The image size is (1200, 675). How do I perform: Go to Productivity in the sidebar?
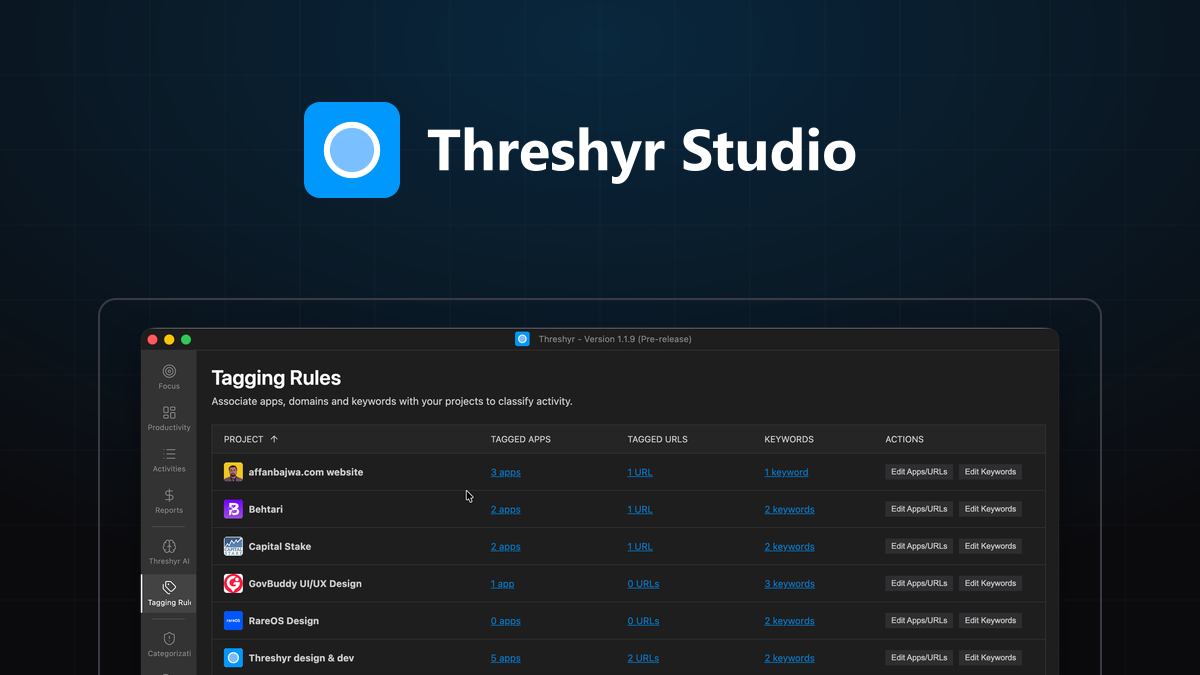pyautogui.click(x=169, y=418)
